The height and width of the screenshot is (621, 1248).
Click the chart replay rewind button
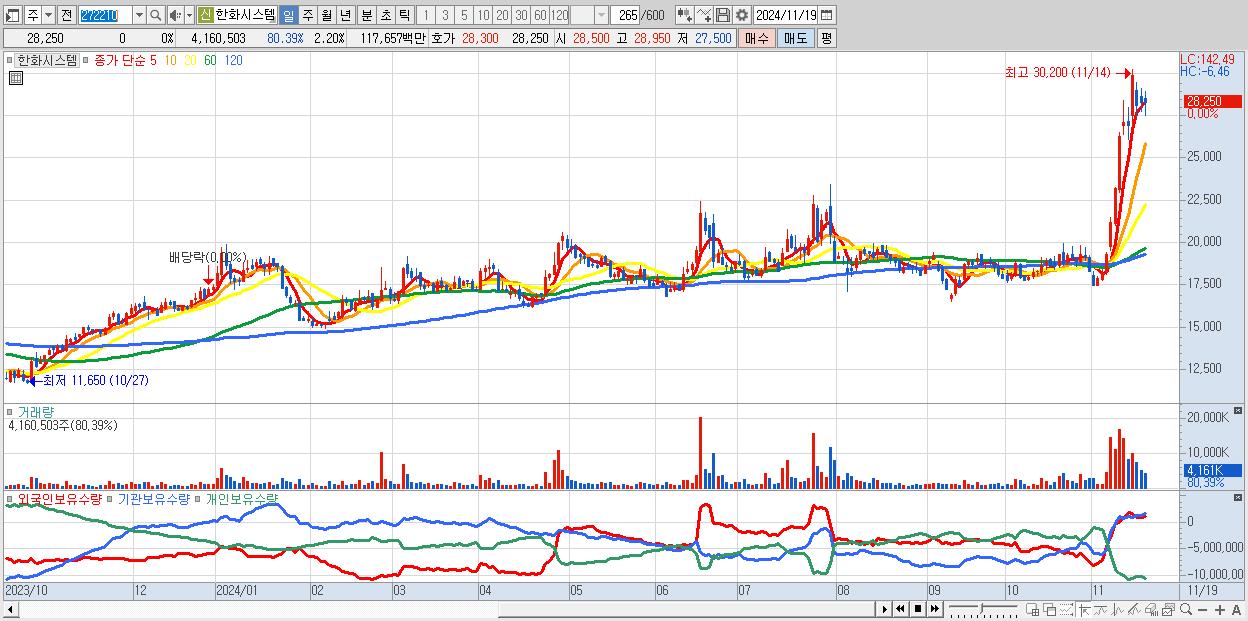(x=901, y=609)
